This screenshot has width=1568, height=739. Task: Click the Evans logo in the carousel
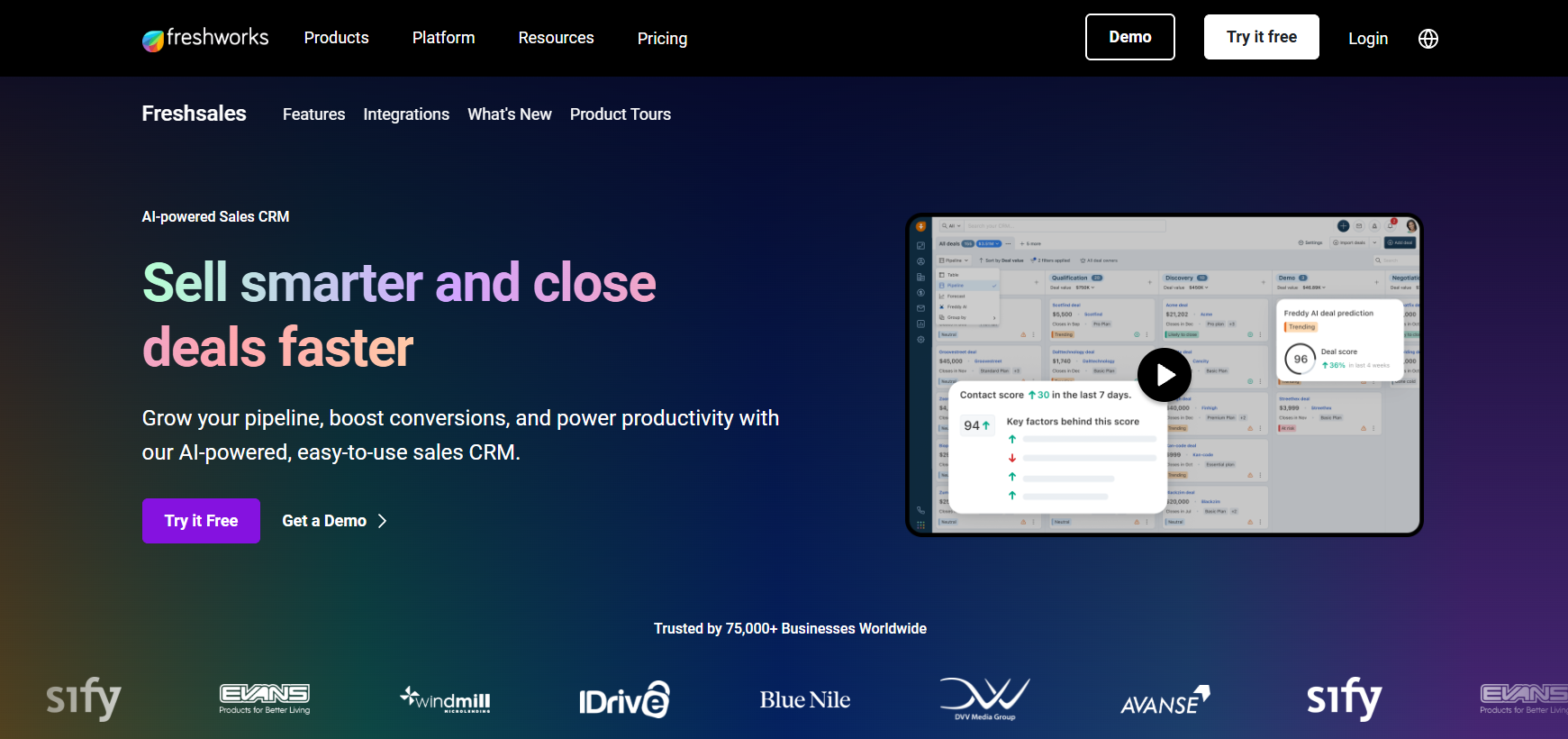point(265,697)
